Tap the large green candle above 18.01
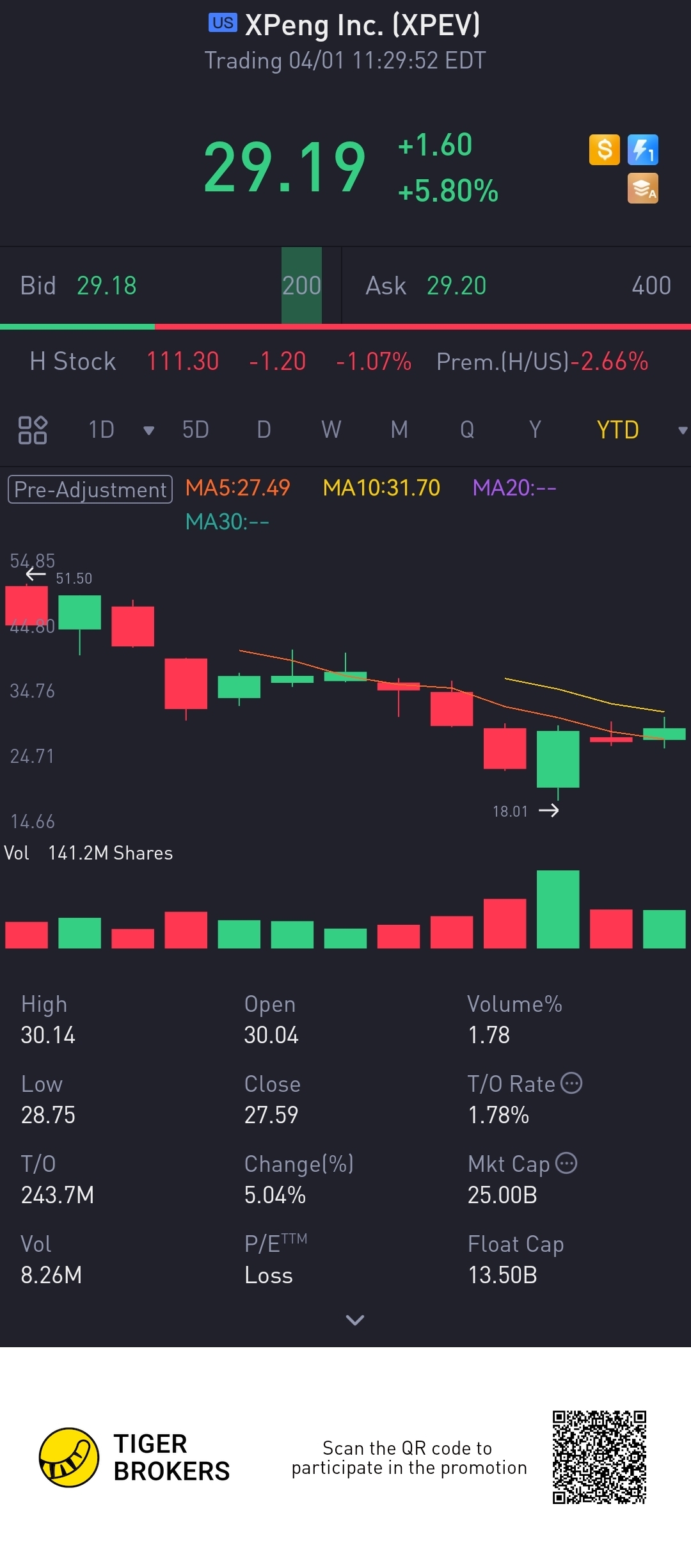 pyautogui.click(x=558, y=759)
